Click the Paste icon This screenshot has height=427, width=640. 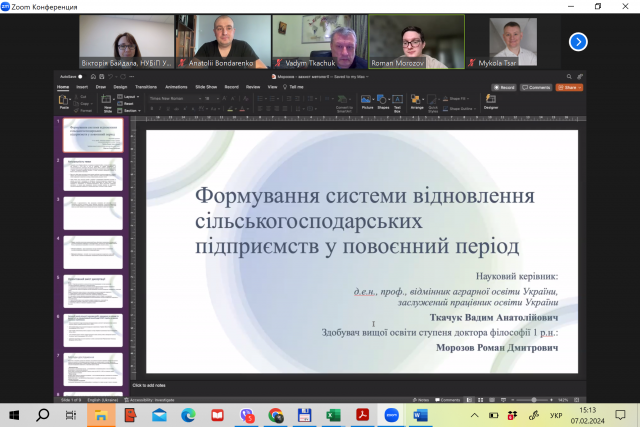(x=63, y=102)
